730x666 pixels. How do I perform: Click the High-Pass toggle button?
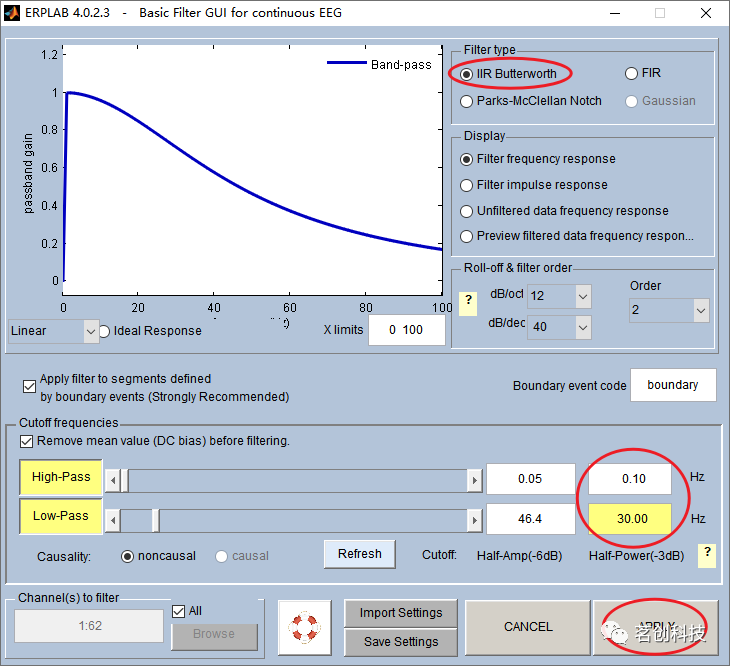61,477
